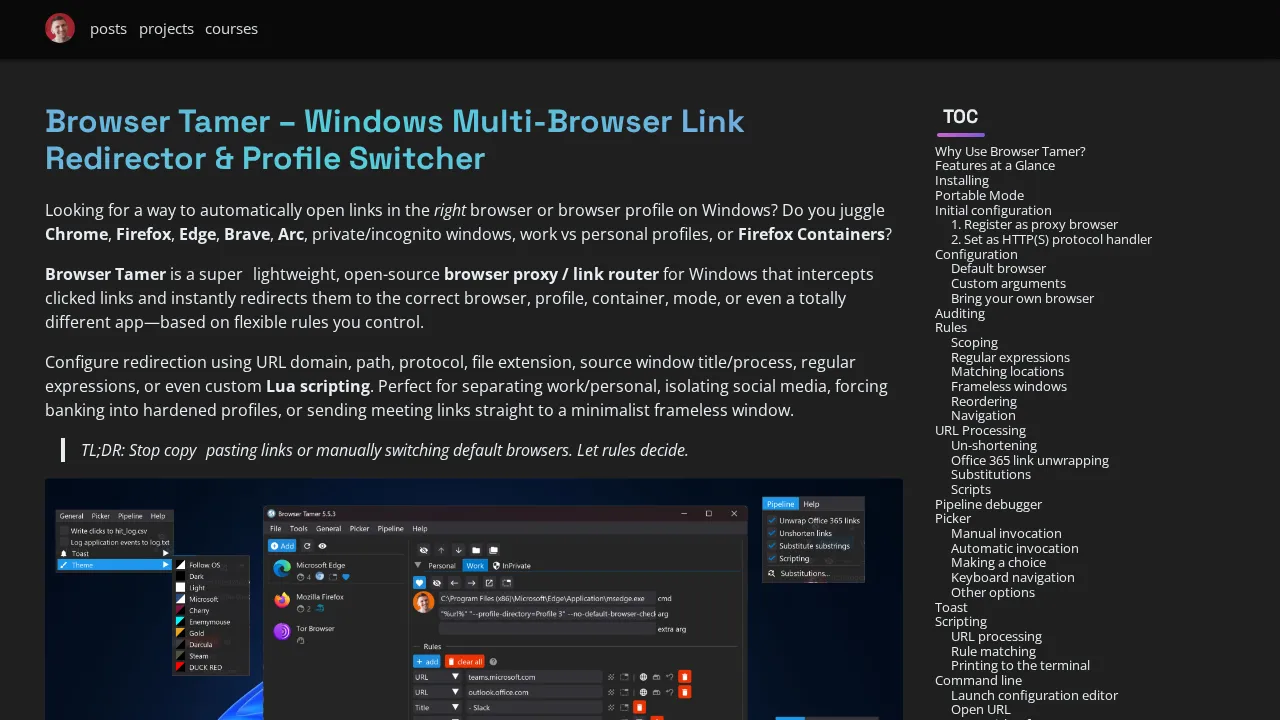Jump to "Rule matching" subsection
1280x720 pixels.
(993, 652)
